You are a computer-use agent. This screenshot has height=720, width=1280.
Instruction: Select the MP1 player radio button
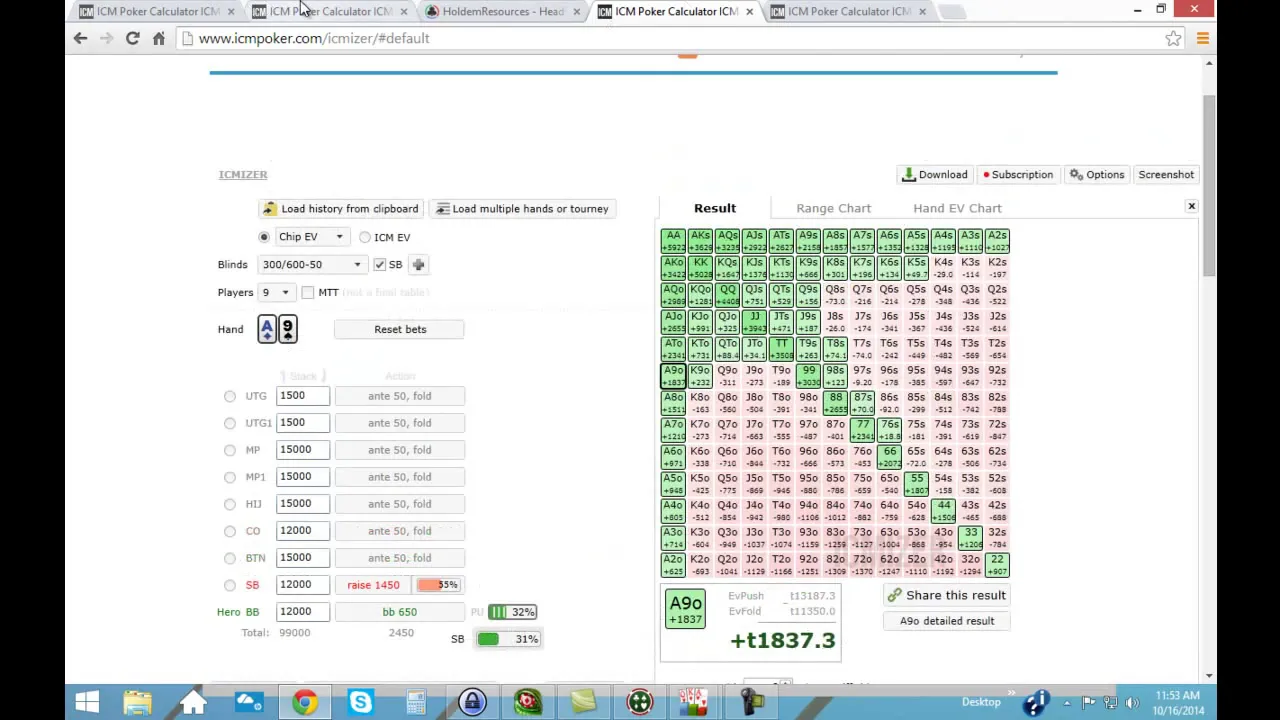coord(230,477)
